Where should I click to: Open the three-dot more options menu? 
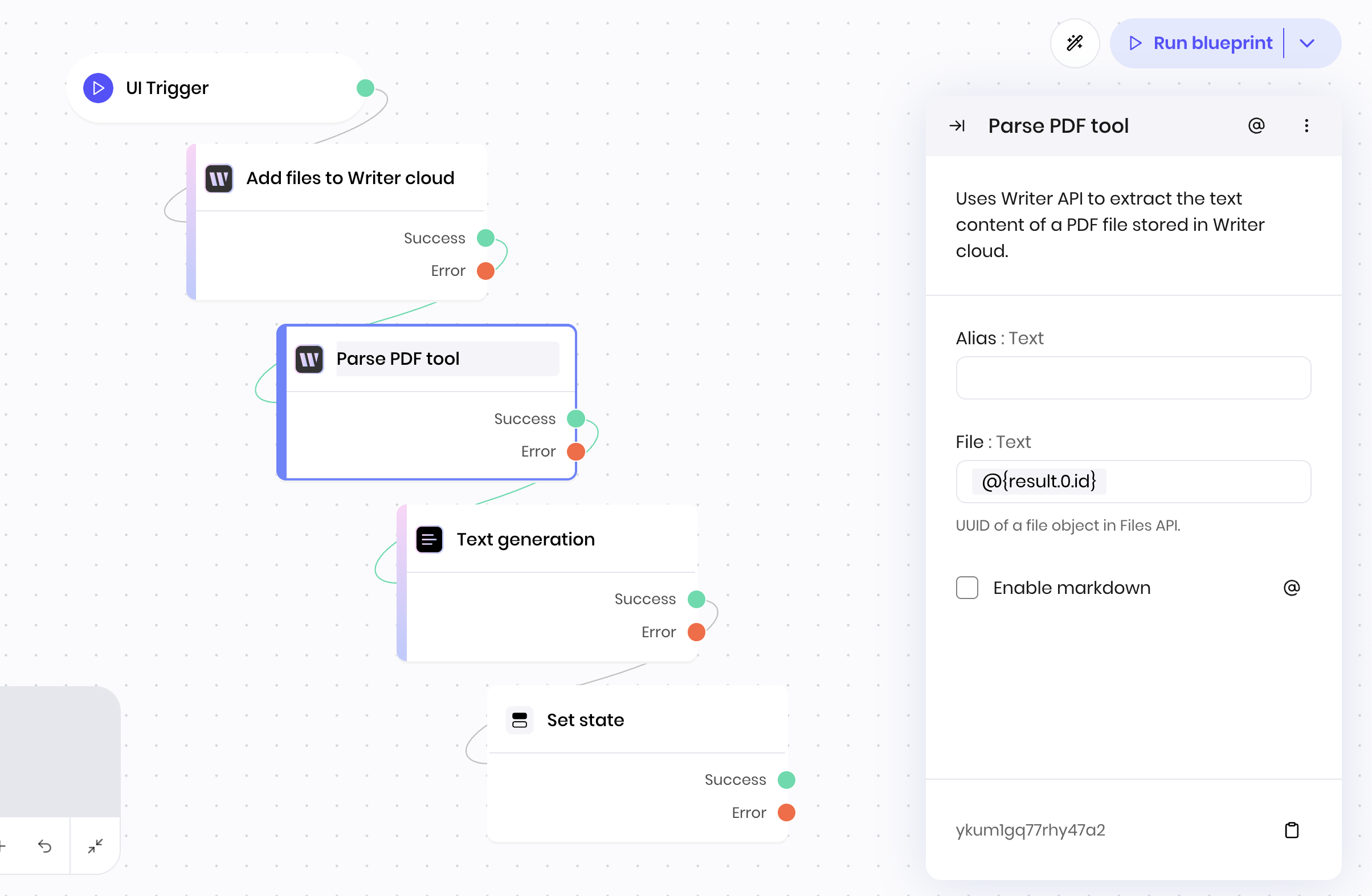pyautogui.click(x=1306, y=126)
